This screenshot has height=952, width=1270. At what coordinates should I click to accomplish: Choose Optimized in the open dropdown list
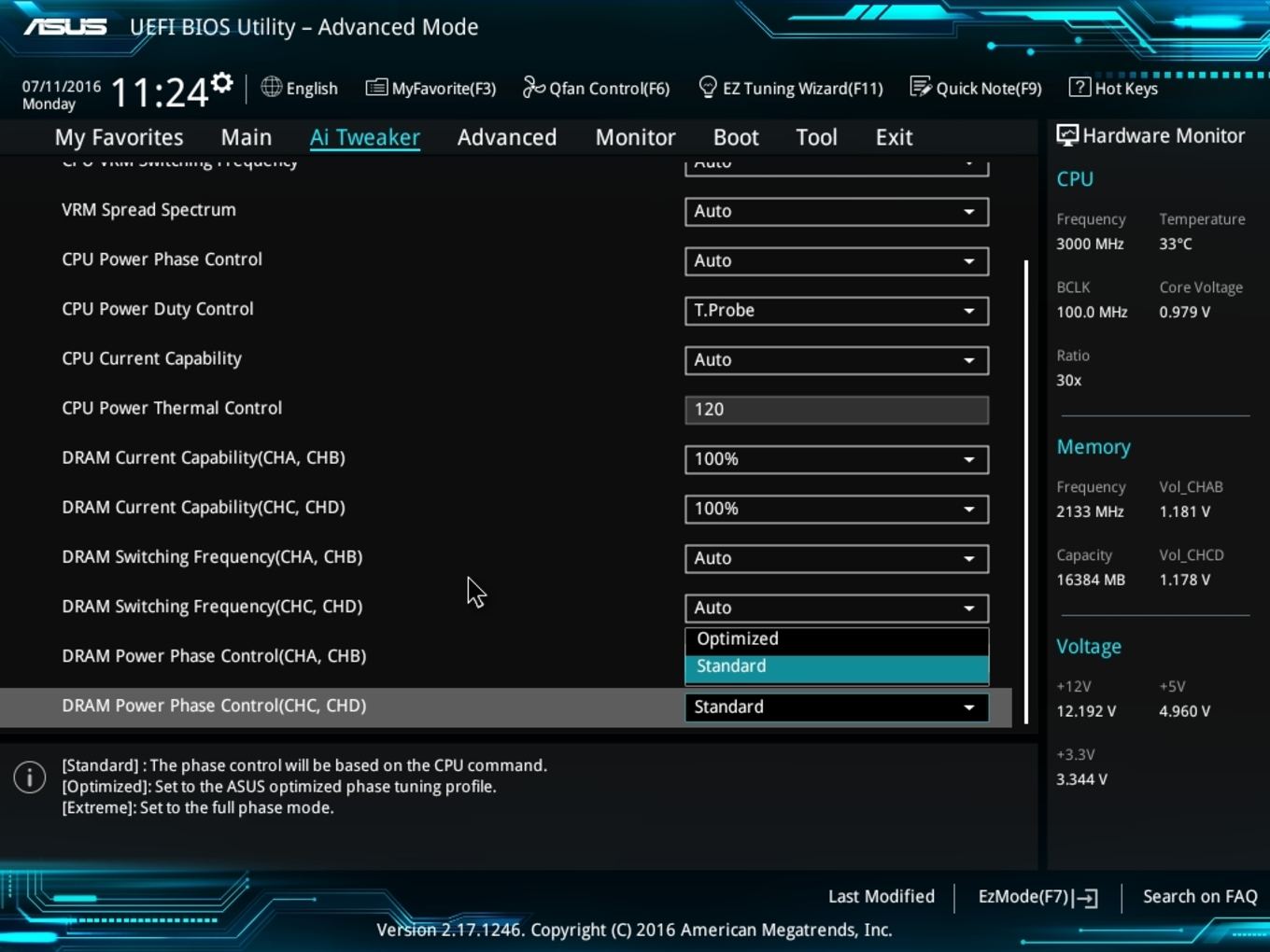pyautogui.click(x=837, y=639)
